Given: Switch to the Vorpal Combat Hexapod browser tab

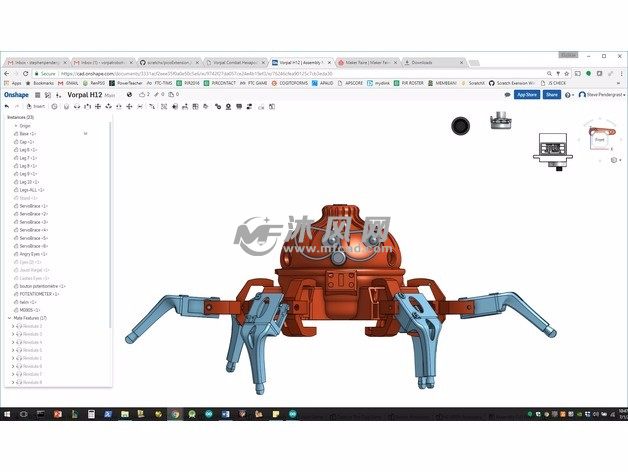Looking at the screenshot, I should pos(232,62).
